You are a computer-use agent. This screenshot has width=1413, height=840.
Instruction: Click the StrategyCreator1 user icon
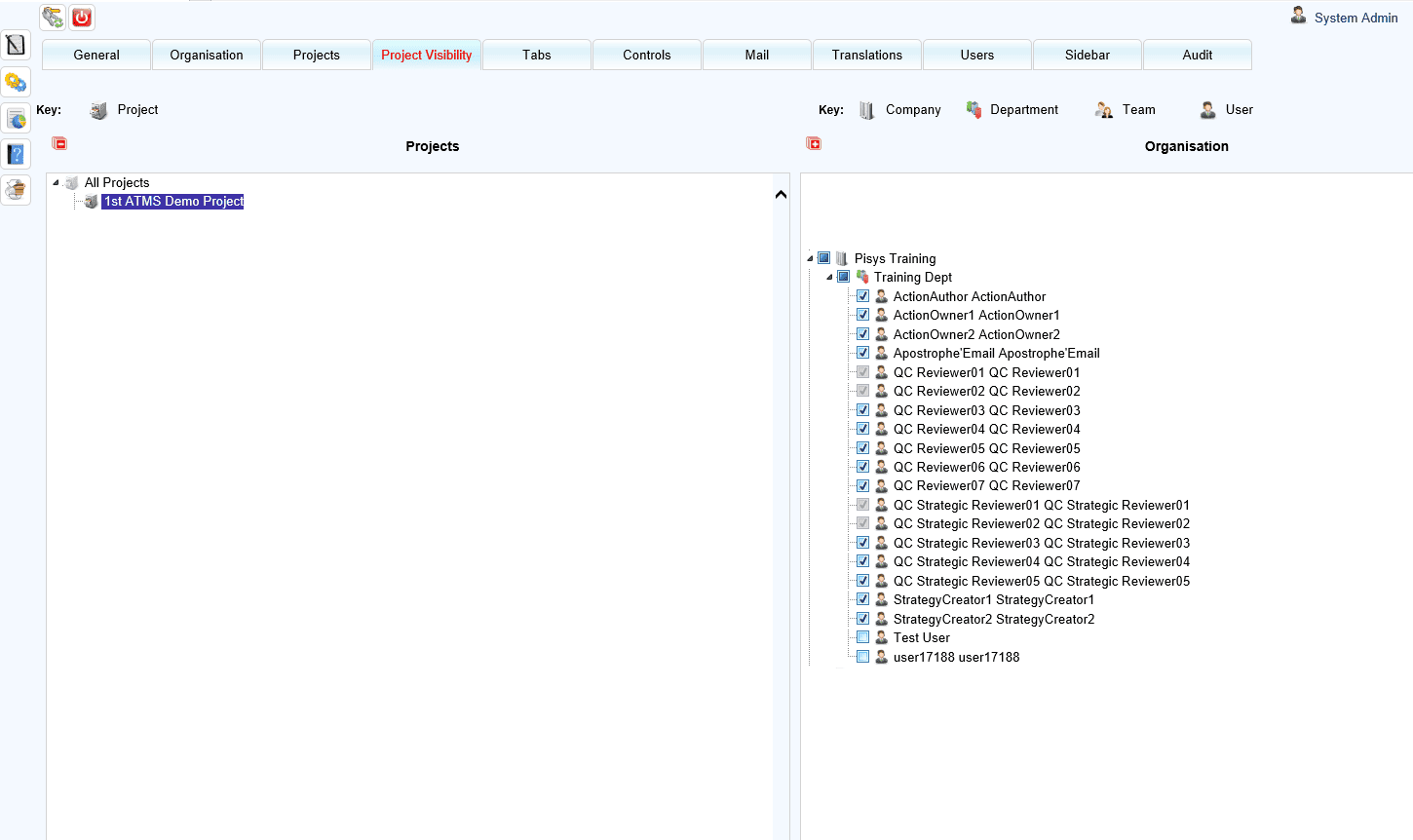click(x=881, y=599)
